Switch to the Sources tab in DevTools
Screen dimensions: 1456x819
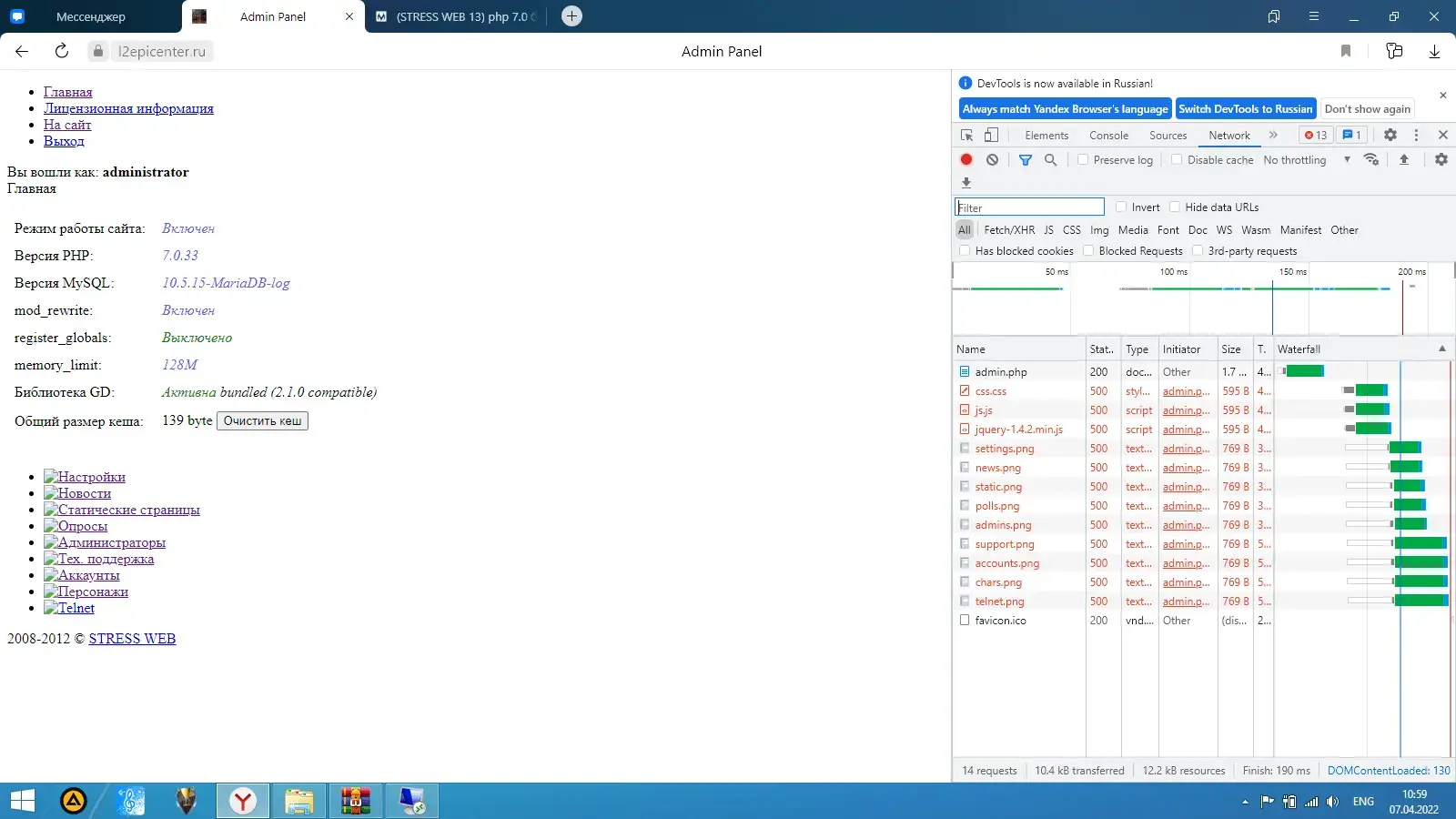pyautogui.click(x=1168, y=135)
